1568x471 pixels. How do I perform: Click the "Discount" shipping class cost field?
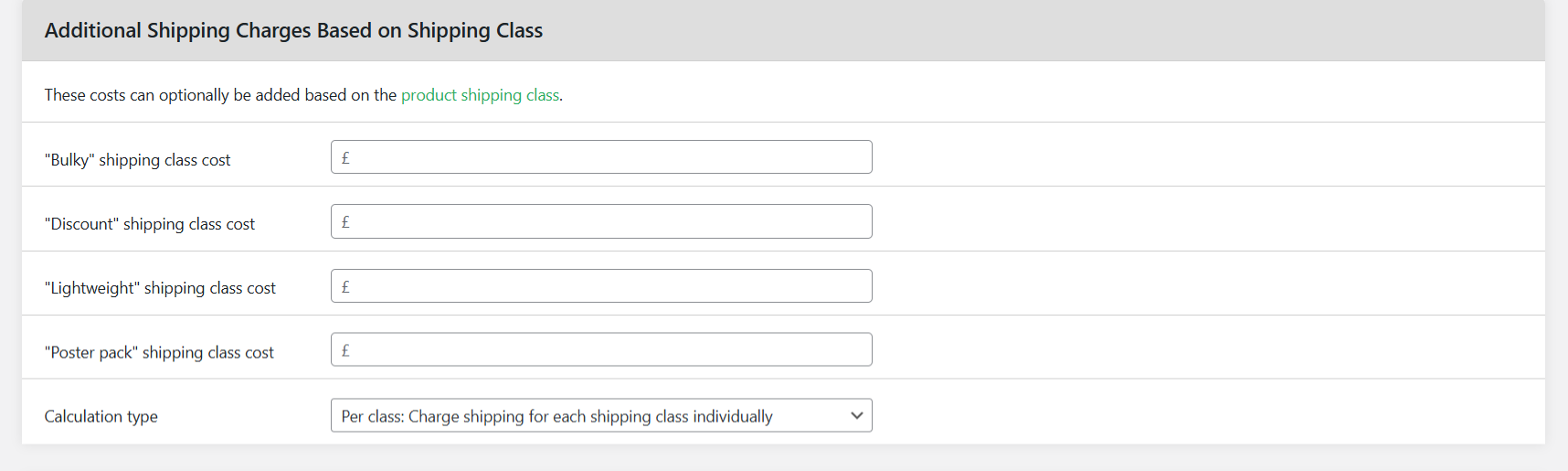point(601,221)
